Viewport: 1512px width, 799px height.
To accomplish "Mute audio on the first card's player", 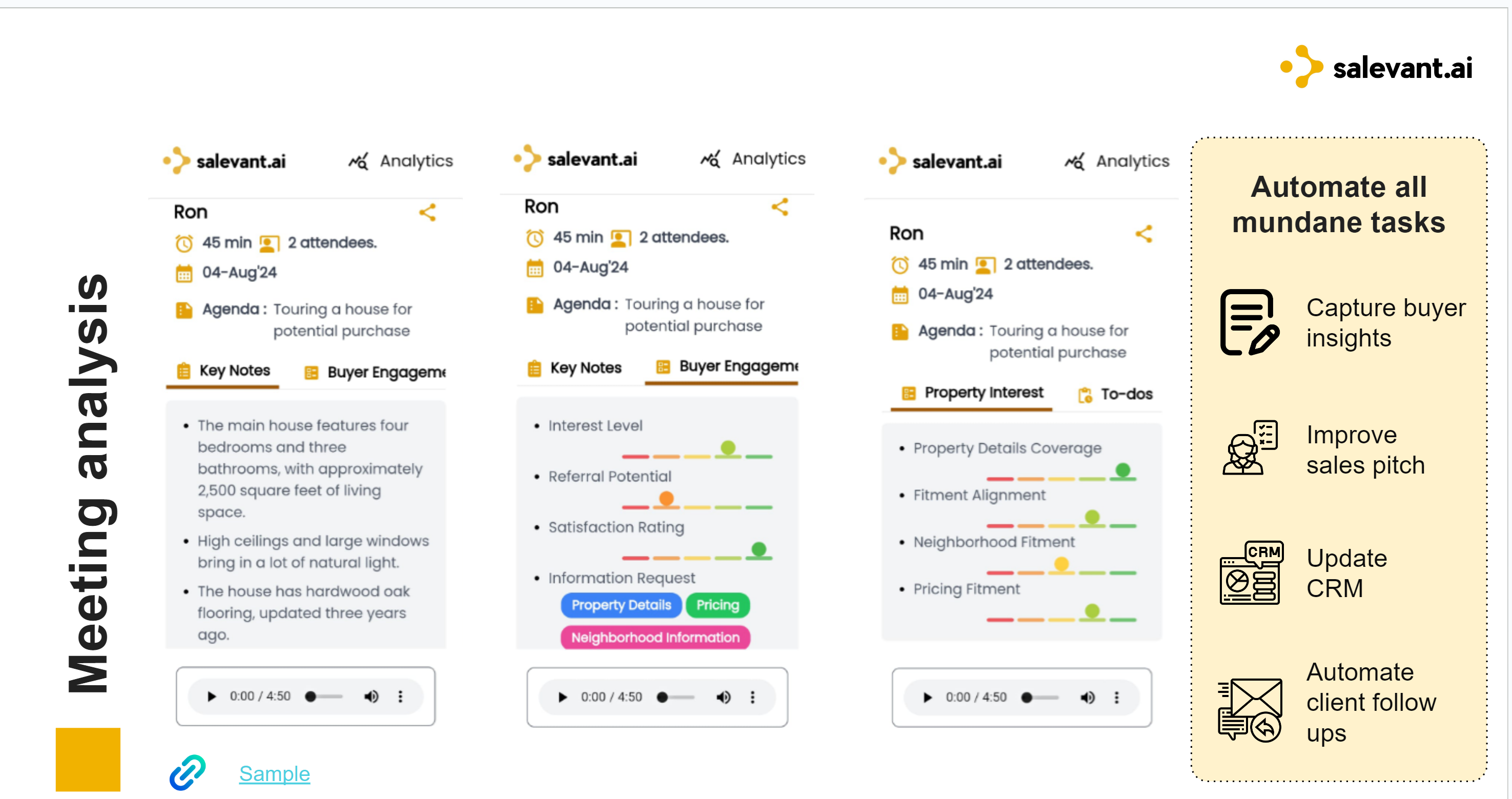I will tap(371, 696).
